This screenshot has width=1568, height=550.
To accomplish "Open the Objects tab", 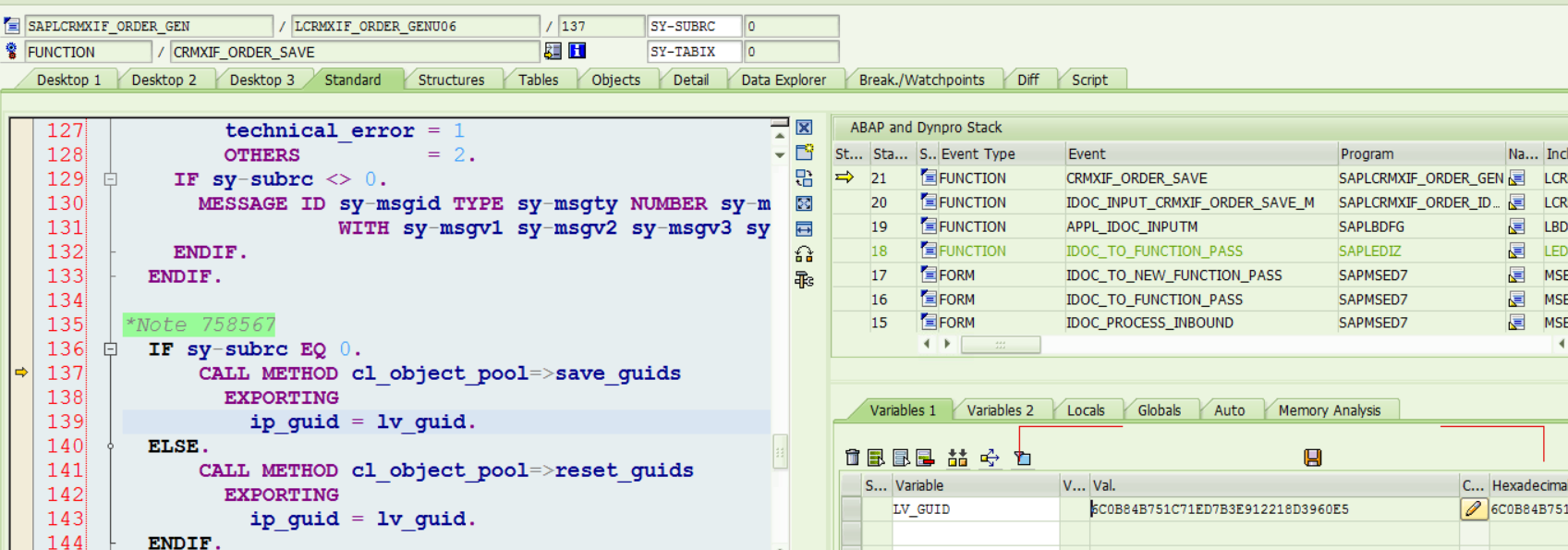I will coord(615,80).
